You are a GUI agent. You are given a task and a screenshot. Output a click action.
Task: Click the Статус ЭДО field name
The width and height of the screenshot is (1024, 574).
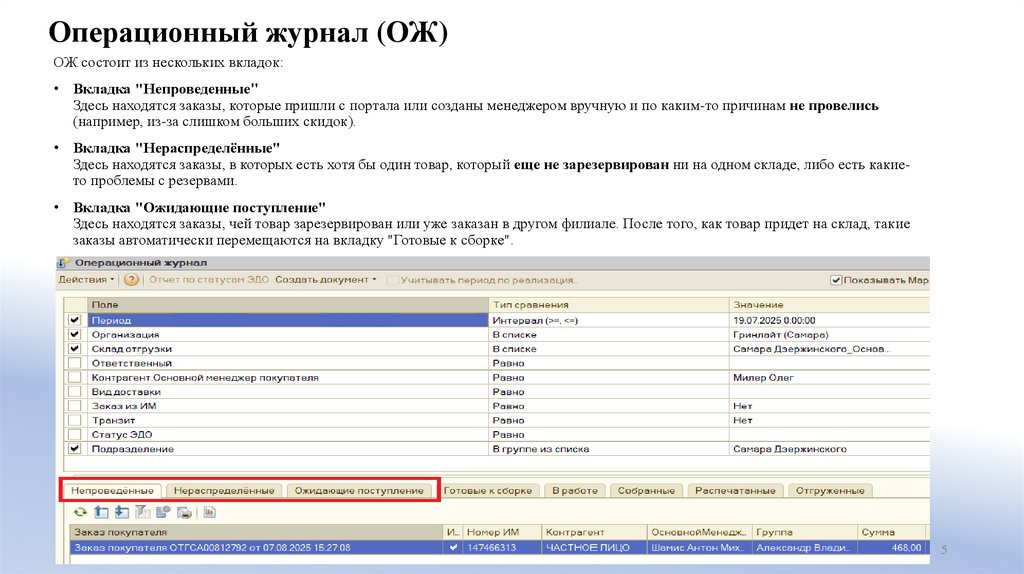click(288, 434)
